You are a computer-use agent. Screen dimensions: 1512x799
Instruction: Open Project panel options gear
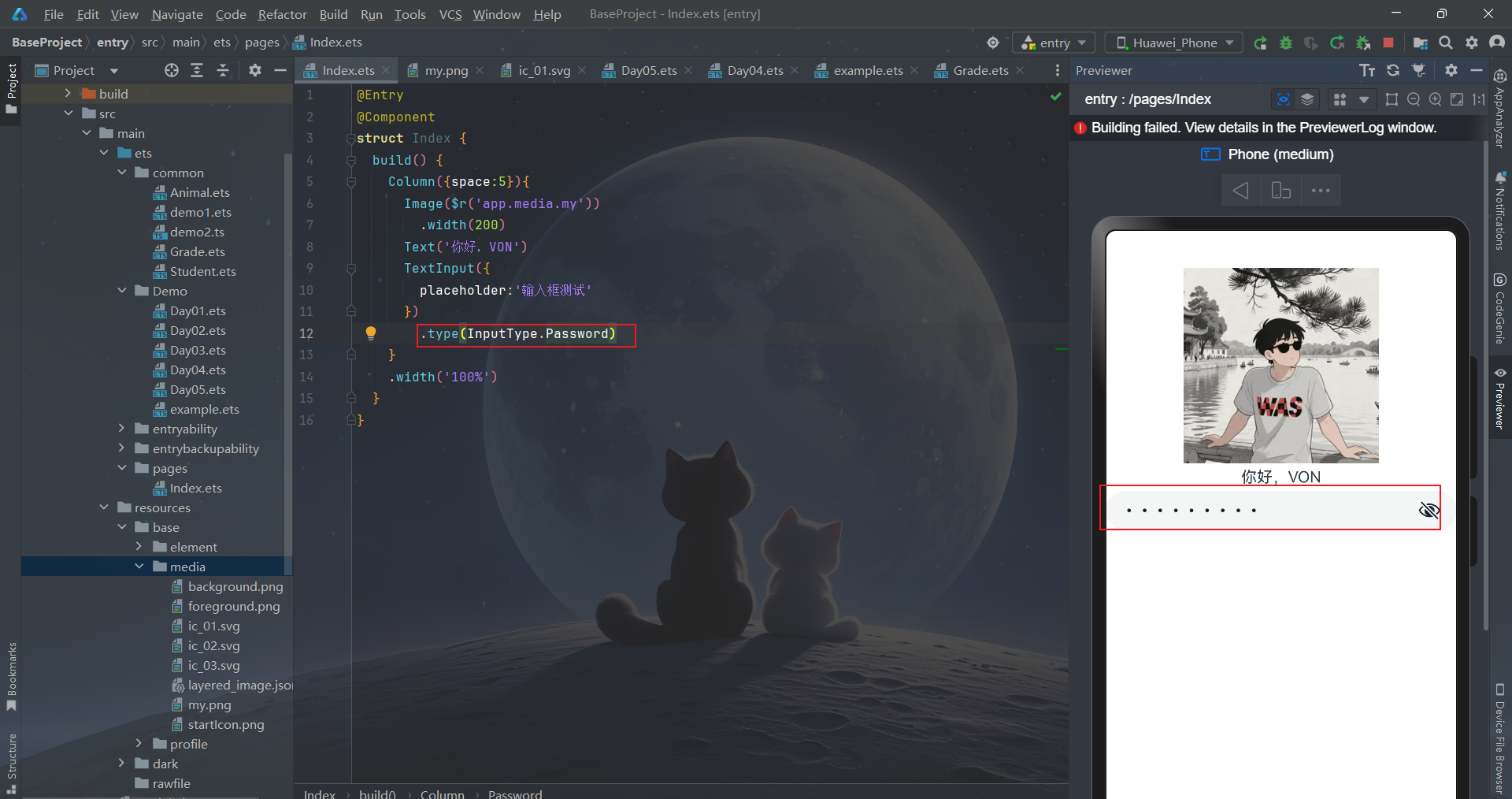255,70
